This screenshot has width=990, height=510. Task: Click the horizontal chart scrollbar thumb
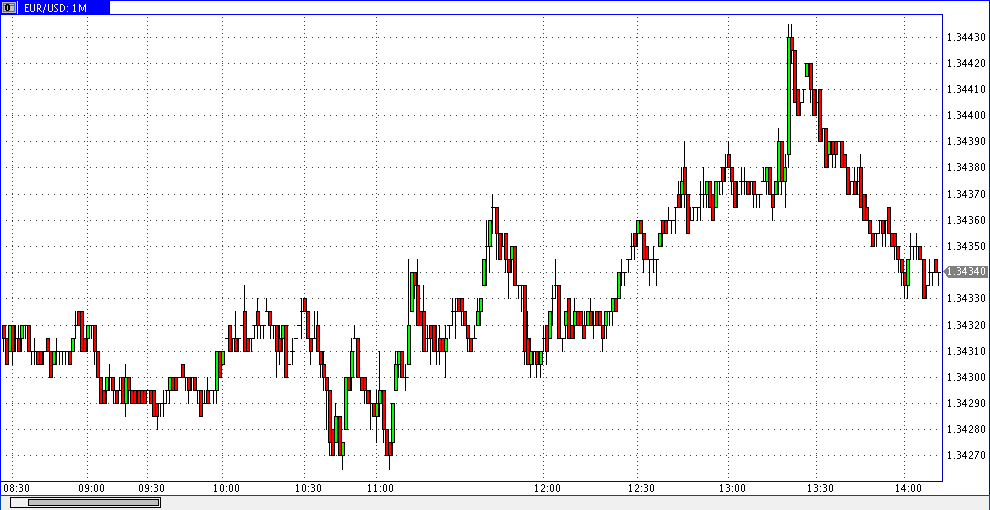94,502
